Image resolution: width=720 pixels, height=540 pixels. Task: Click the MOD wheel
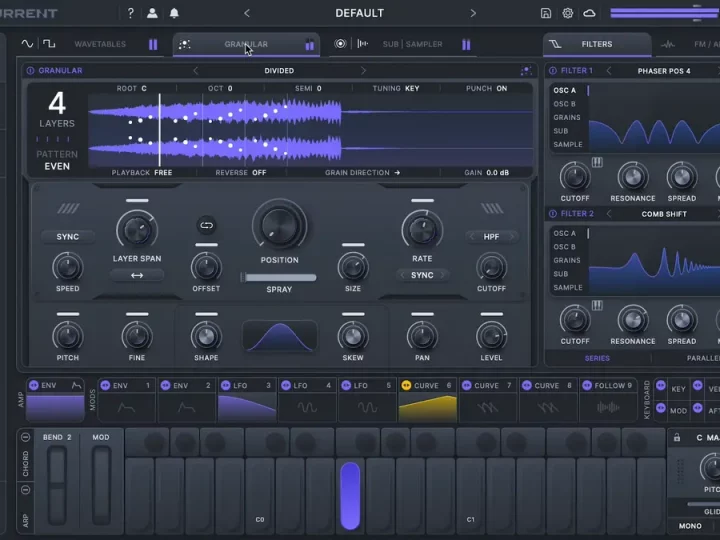tap(101, 485)
